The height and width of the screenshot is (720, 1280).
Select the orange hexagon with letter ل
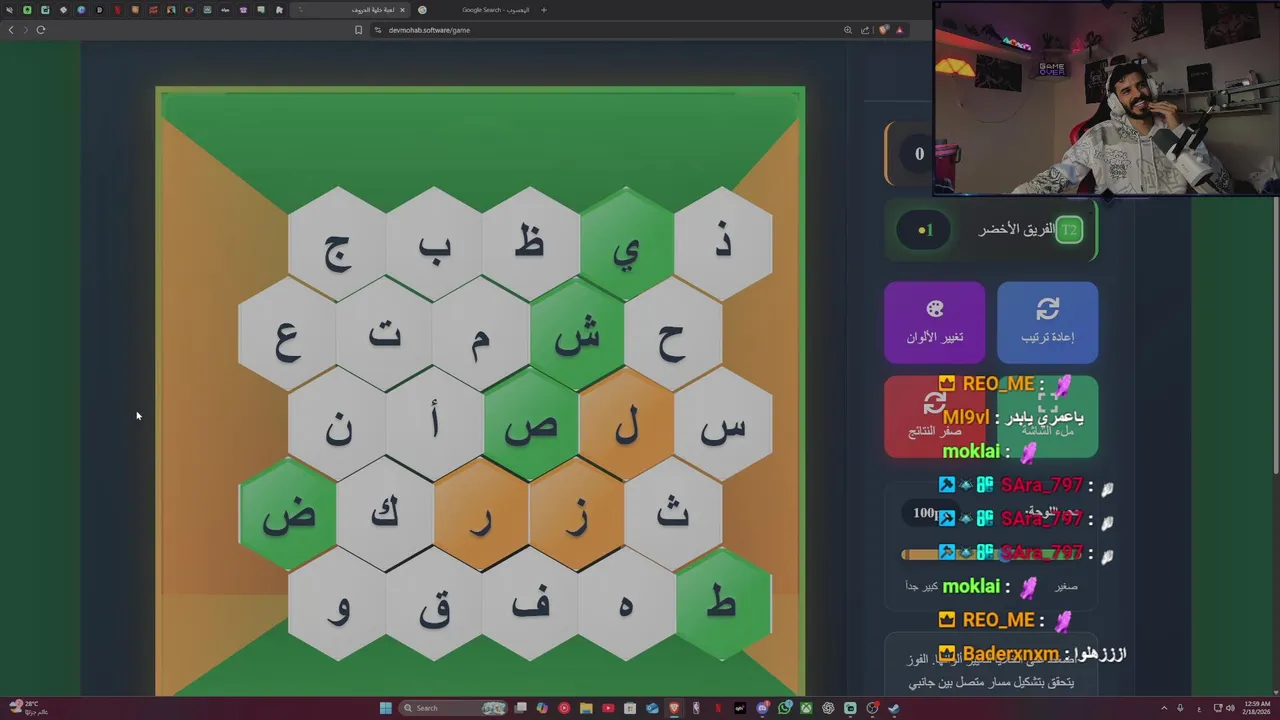click(627, 425)
